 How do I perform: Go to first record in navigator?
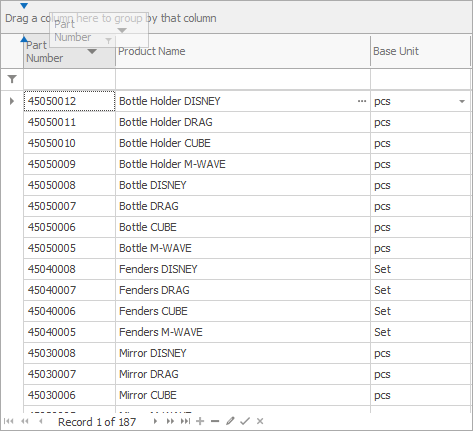tap(9, 421)
